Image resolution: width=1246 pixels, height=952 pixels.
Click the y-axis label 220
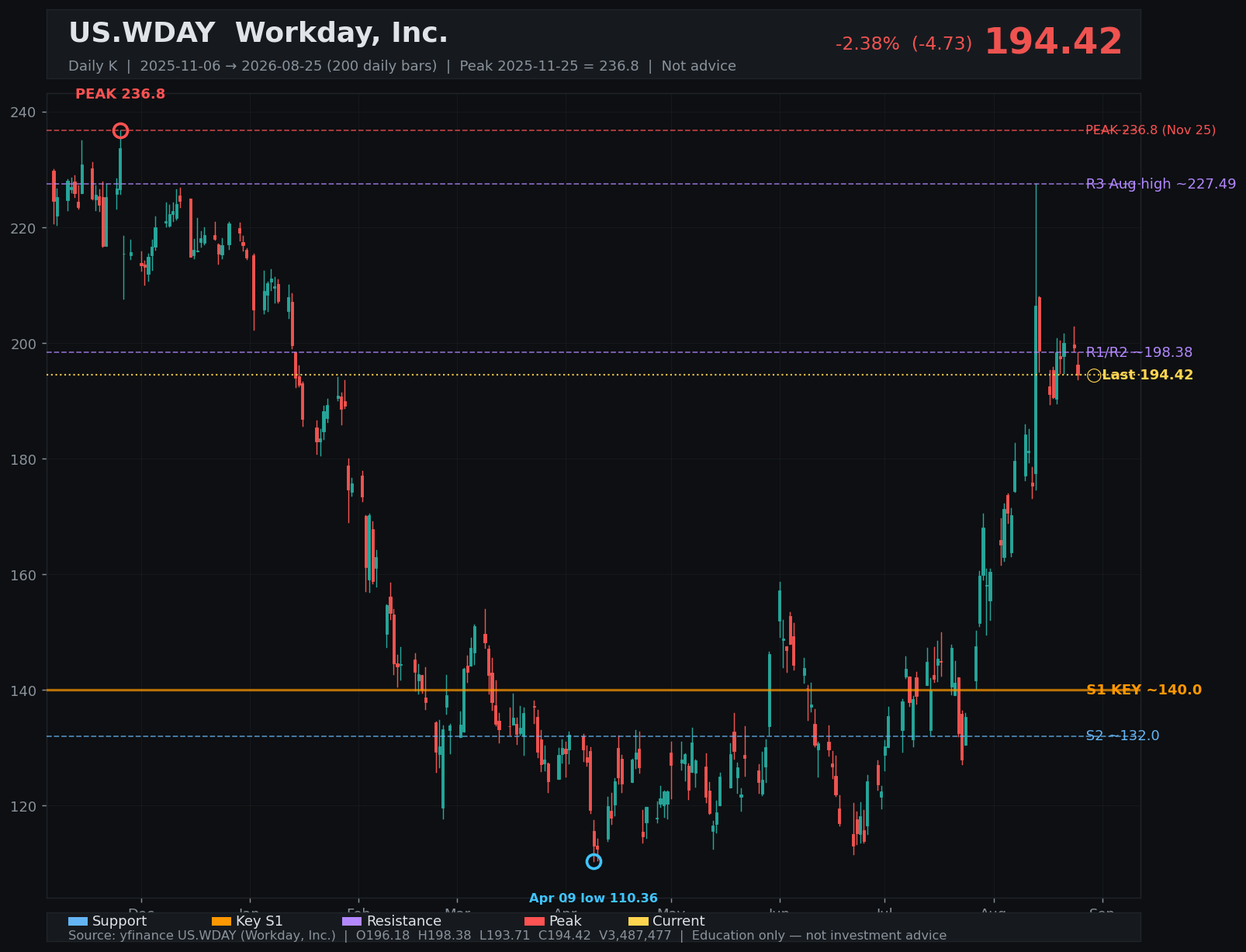click(23, 228)
